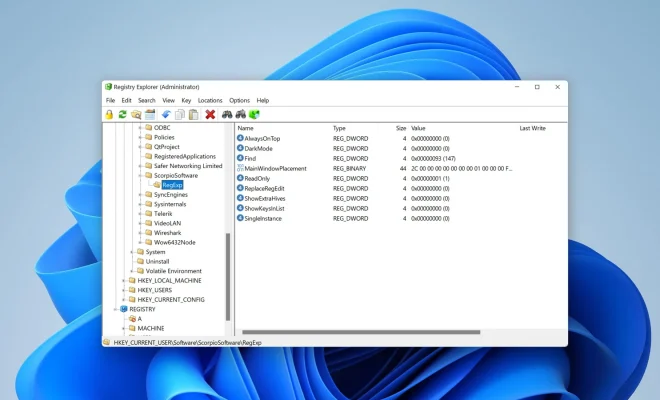Select the Sysinternals key in the tree
660x400 pixels.
pyautogui.click(x=170, y=204)
